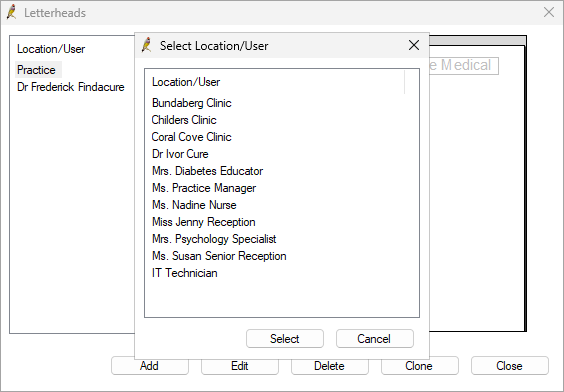The width and height of the screenshot is (564, 392).
Task: Select Dr Frederick Findacure letterhead
Action: pyautogui.click(x=70, y=87)
